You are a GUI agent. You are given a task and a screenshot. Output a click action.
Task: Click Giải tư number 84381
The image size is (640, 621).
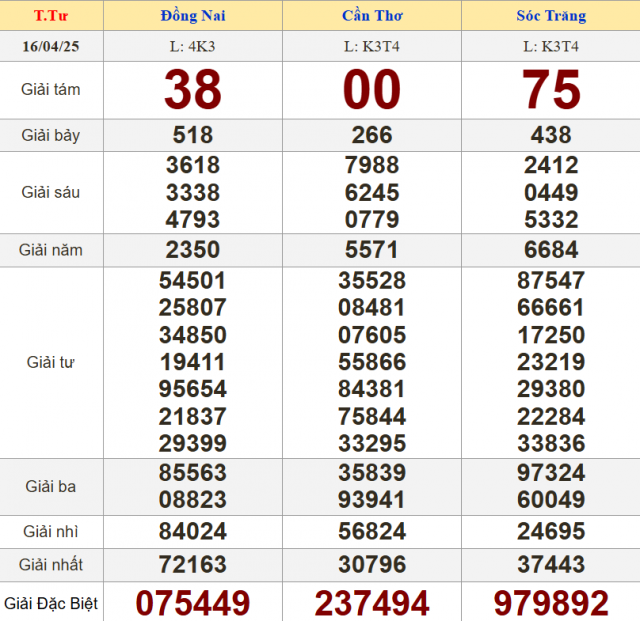372,389
